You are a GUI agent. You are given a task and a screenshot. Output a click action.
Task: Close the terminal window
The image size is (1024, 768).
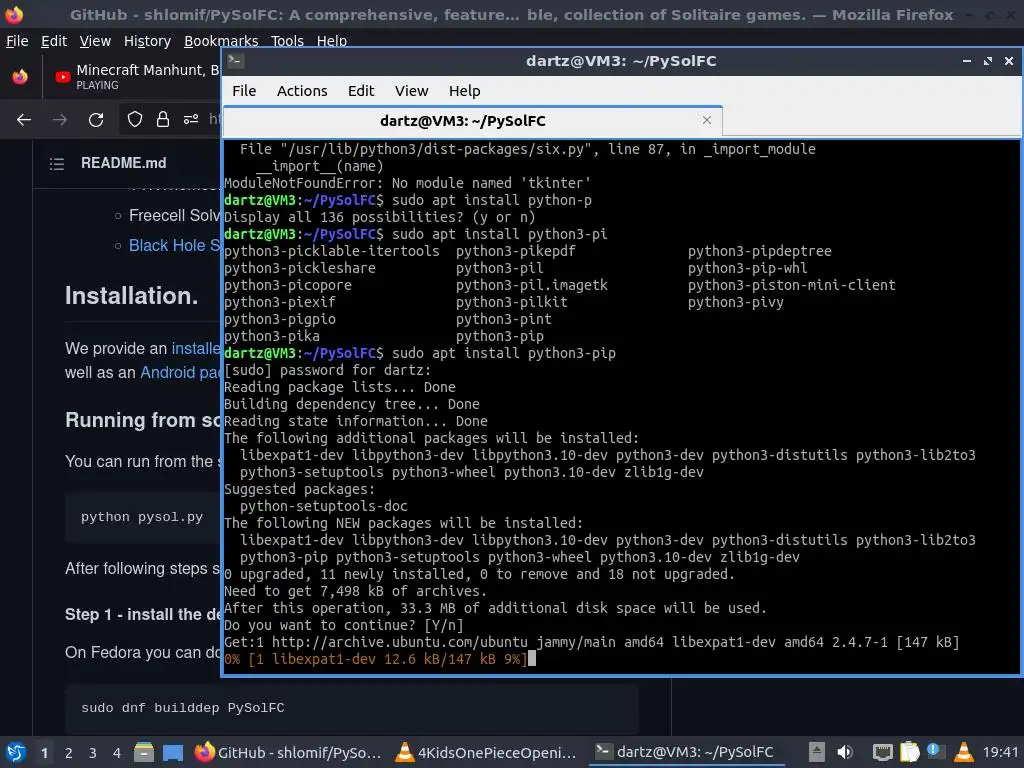point(1008,61)
